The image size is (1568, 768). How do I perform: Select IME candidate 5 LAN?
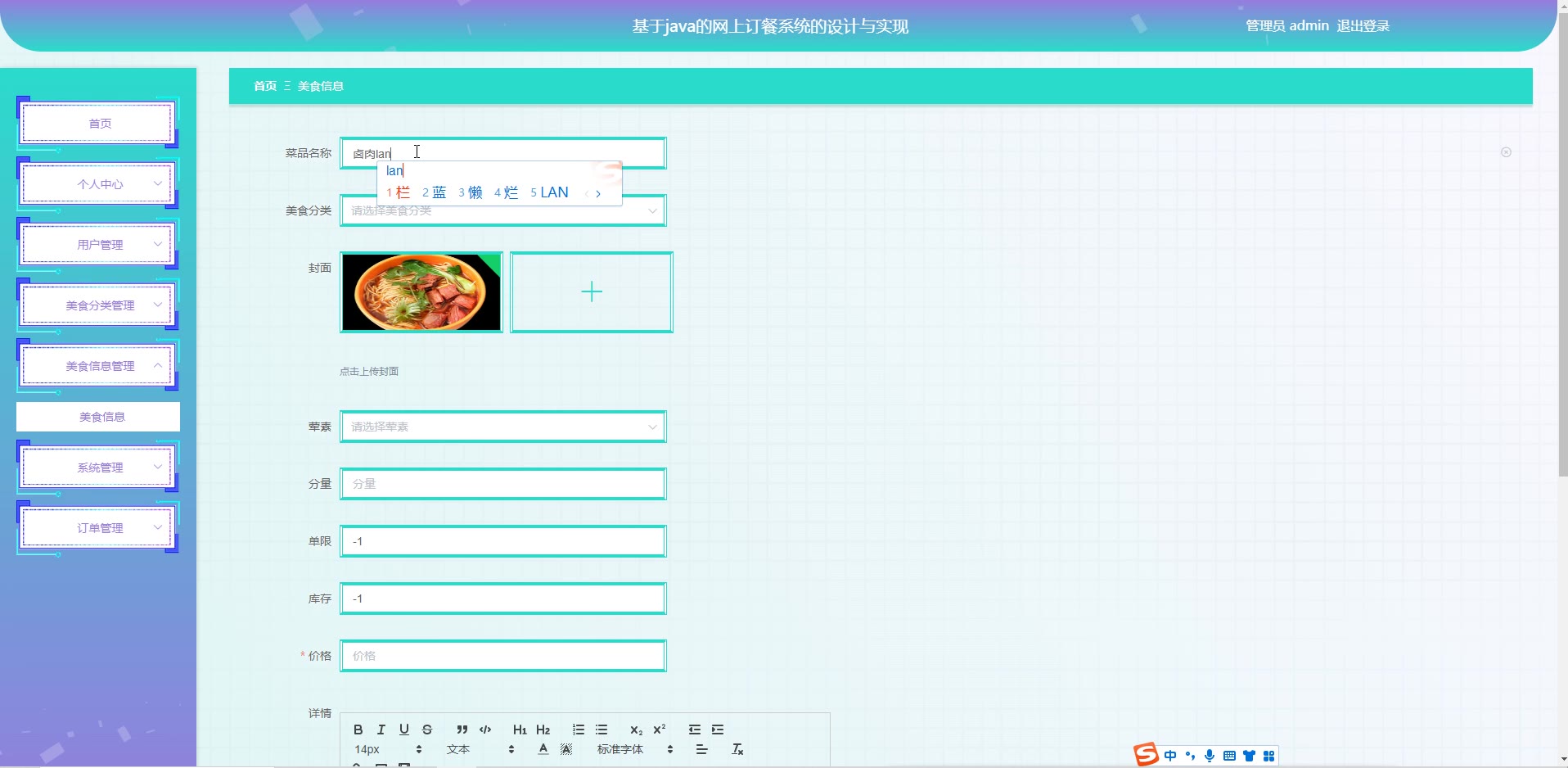pyautogui.click(x=550, y=192)
